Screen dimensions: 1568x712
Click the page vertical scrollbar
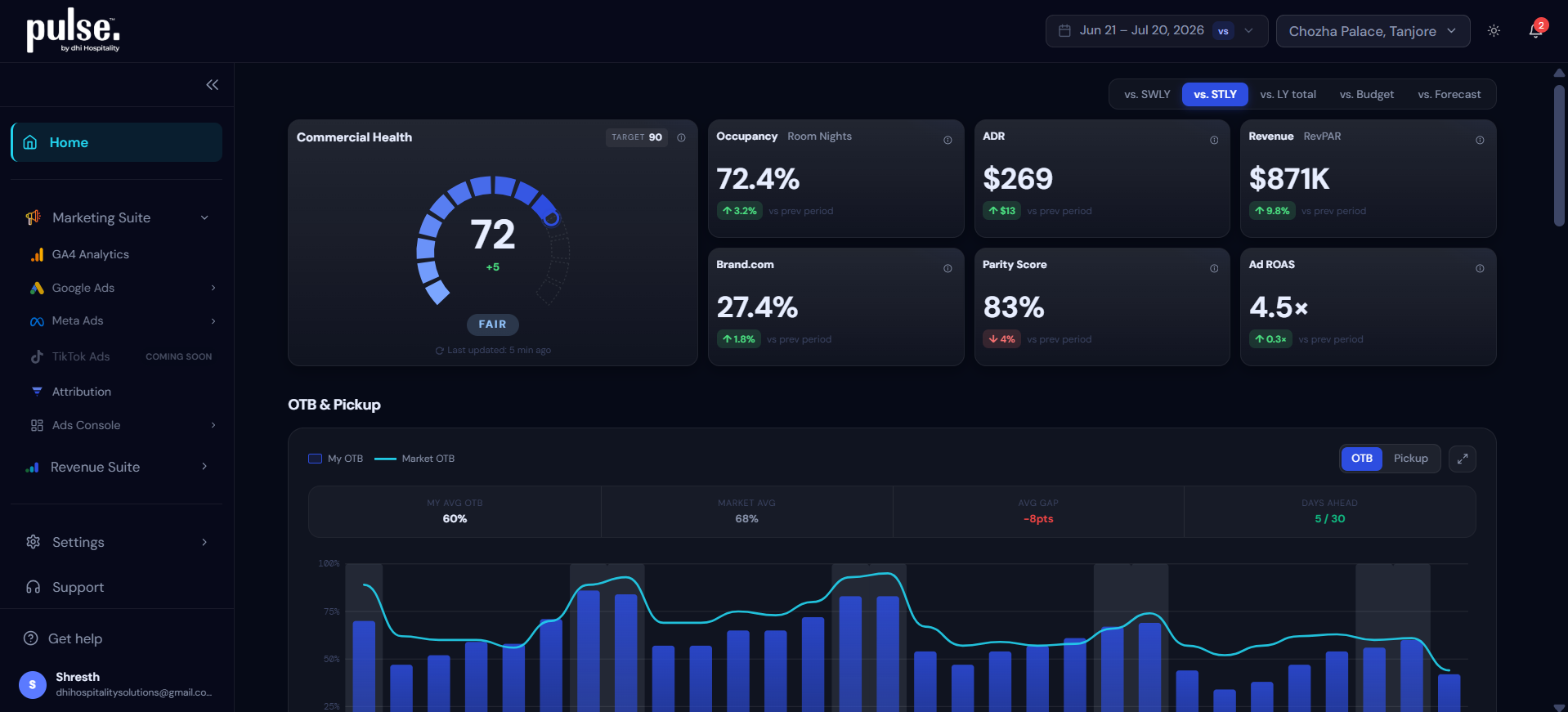tap(1559, 154)
